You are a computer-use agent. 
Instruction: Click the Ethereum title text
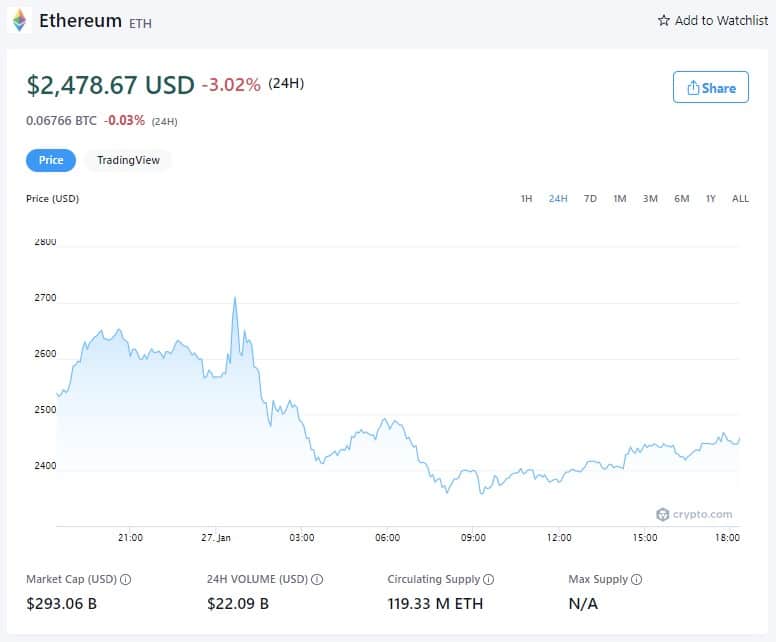pos(80,21)
